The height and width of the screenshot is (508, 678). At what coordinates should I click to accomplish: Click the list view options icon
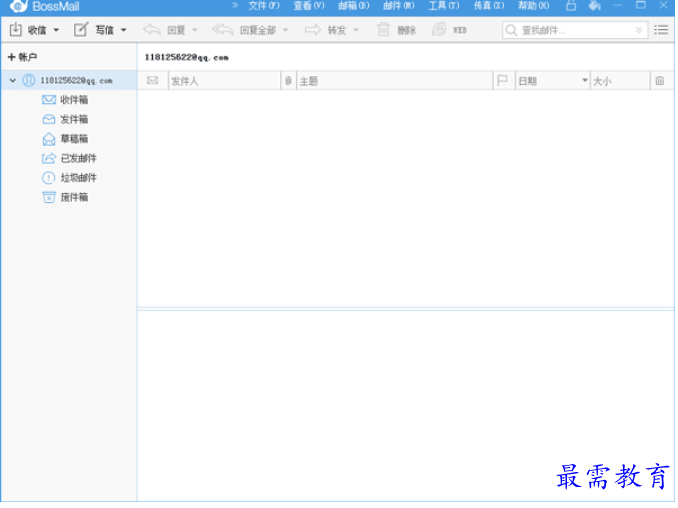[x=661, y=30]
